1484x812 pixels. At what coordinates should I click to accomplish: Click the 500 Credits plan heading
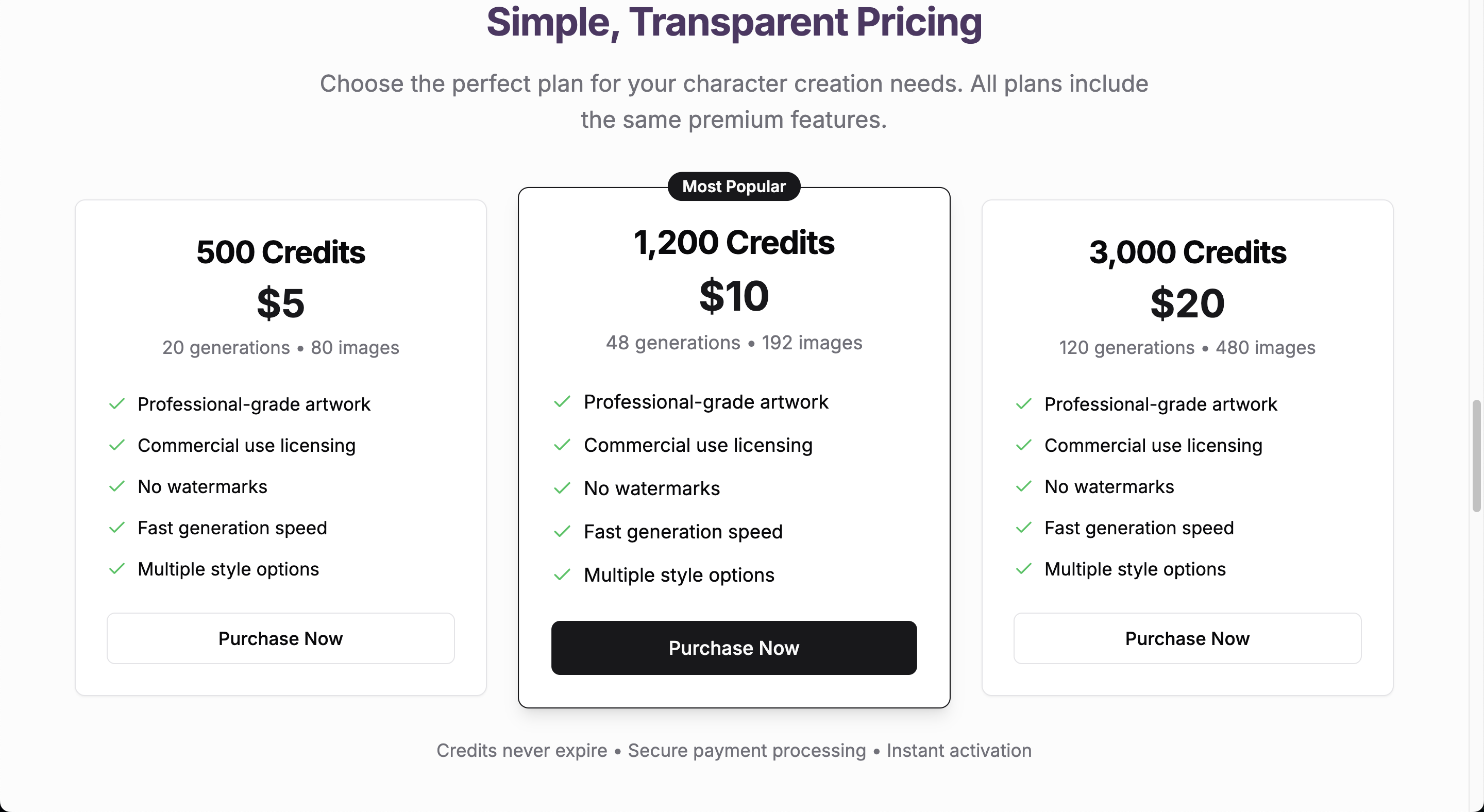tap(280, 252)
